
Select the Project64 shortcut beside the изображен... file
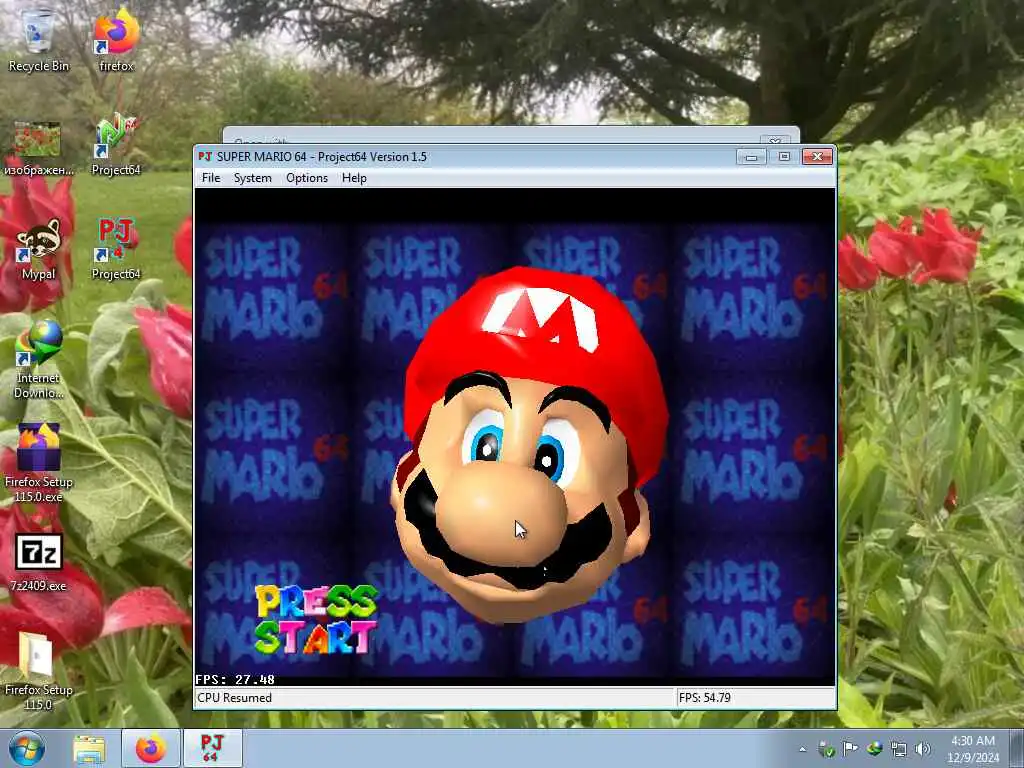(116, 145)
